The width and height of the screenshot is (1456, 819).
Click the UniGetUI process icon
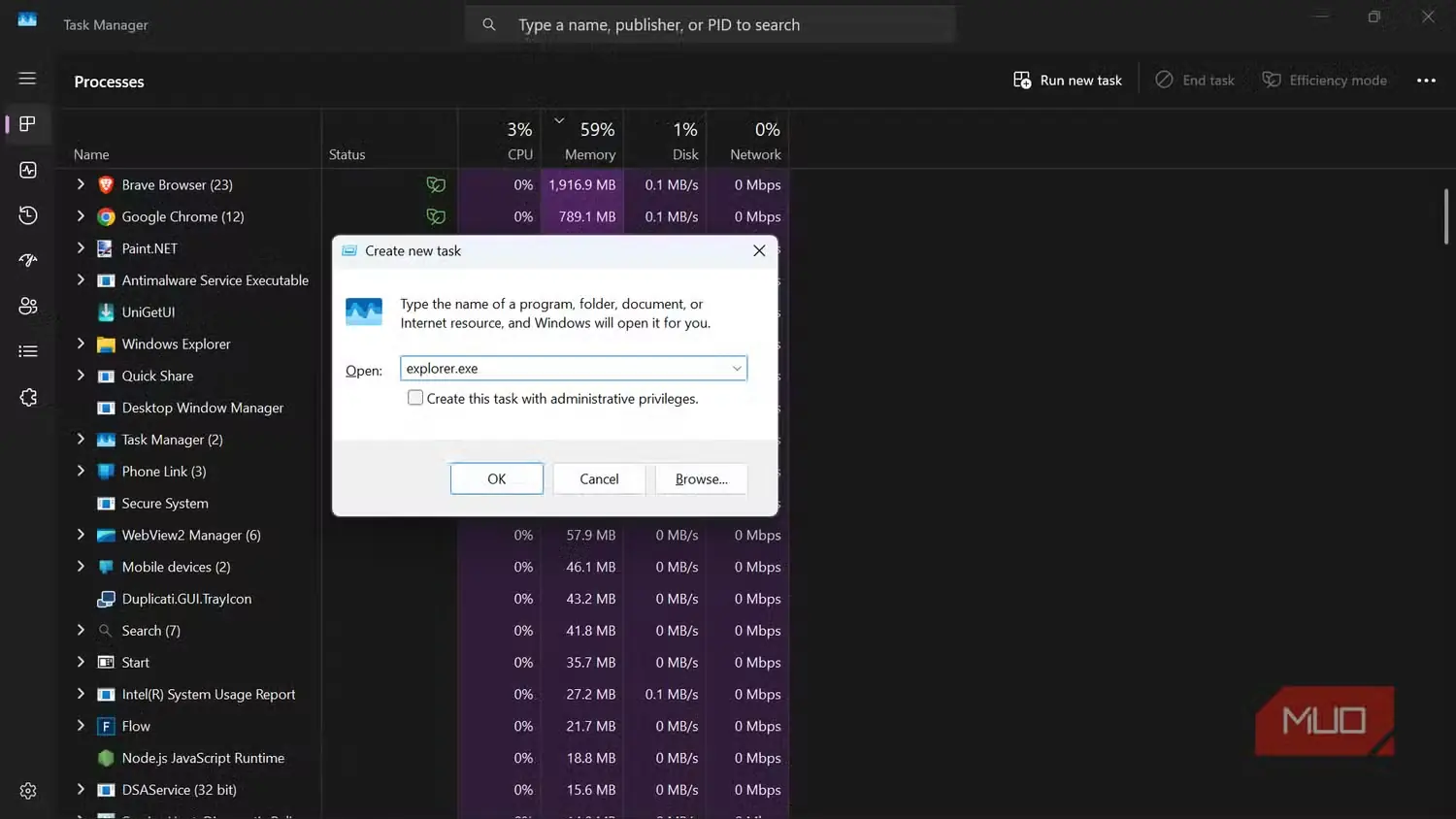tap(106, 312)
